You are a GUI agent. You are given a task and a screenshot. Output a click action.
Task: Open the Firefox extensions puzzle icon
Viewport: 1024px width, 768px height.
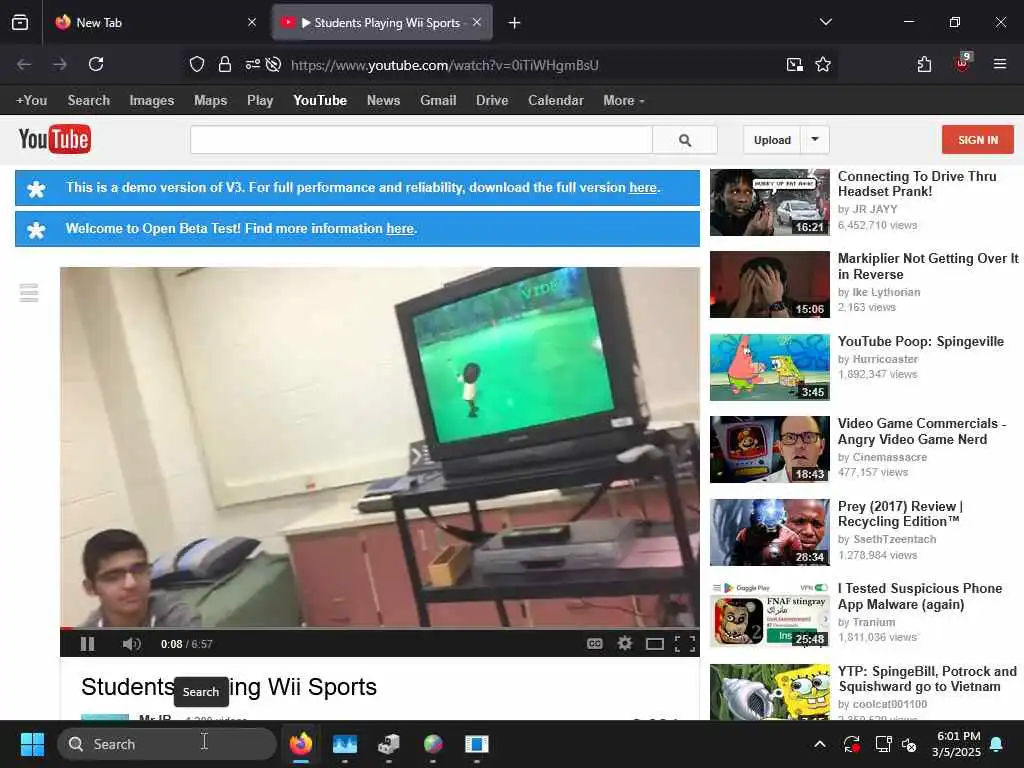[924, 64]
